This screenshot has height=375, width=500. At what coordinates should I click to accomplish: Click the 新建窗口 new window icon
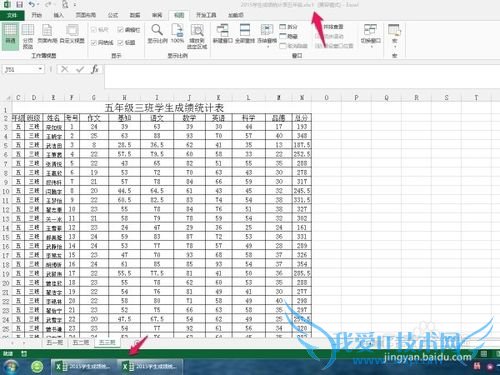click(x=222, y=34)
